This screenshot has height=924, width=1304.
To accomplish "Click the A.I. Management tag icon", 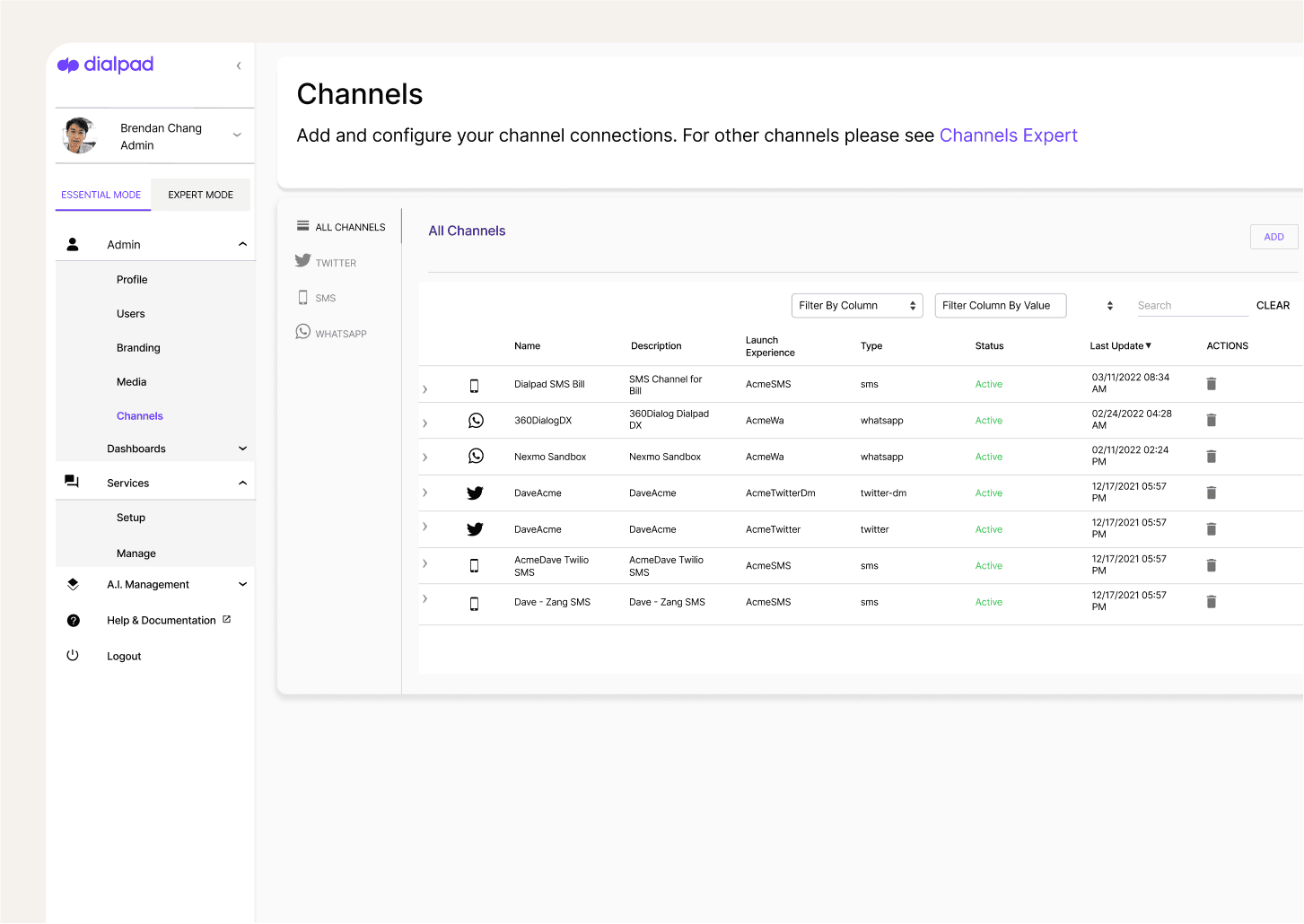I will coord(73,583).
